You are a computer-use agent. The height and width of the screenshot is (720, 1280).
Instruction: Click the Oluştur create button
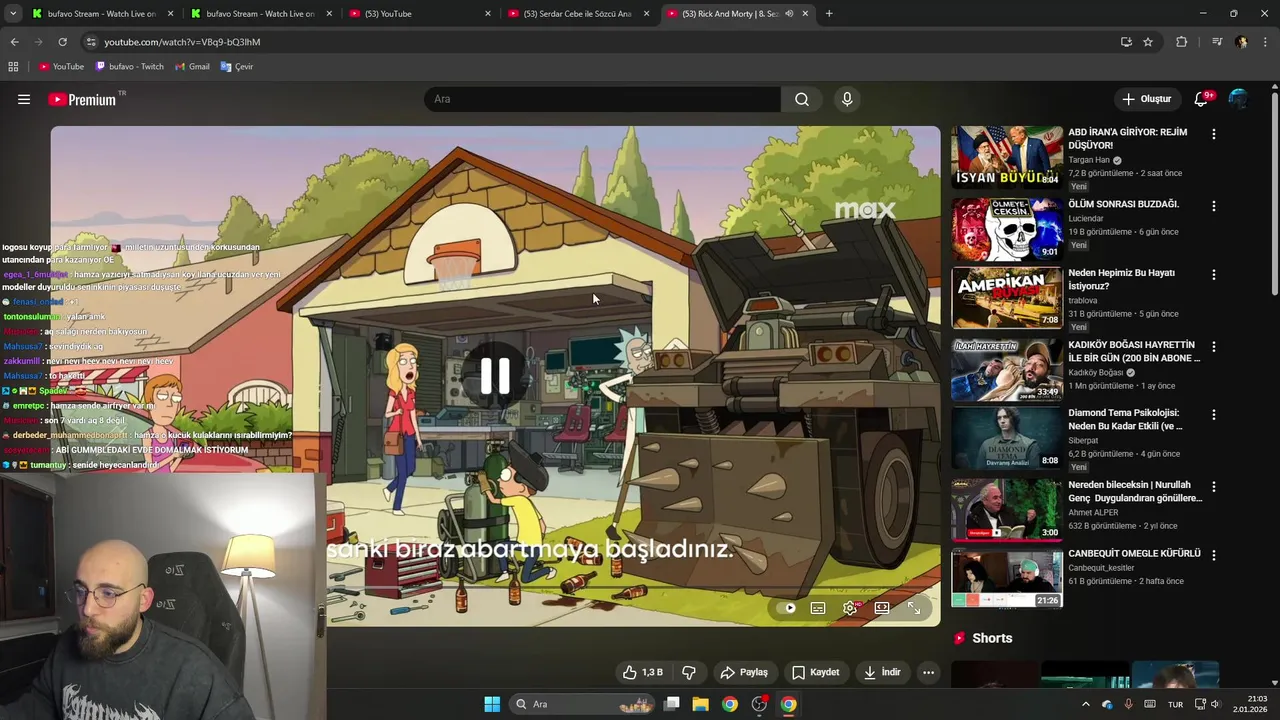(1146, 99)
